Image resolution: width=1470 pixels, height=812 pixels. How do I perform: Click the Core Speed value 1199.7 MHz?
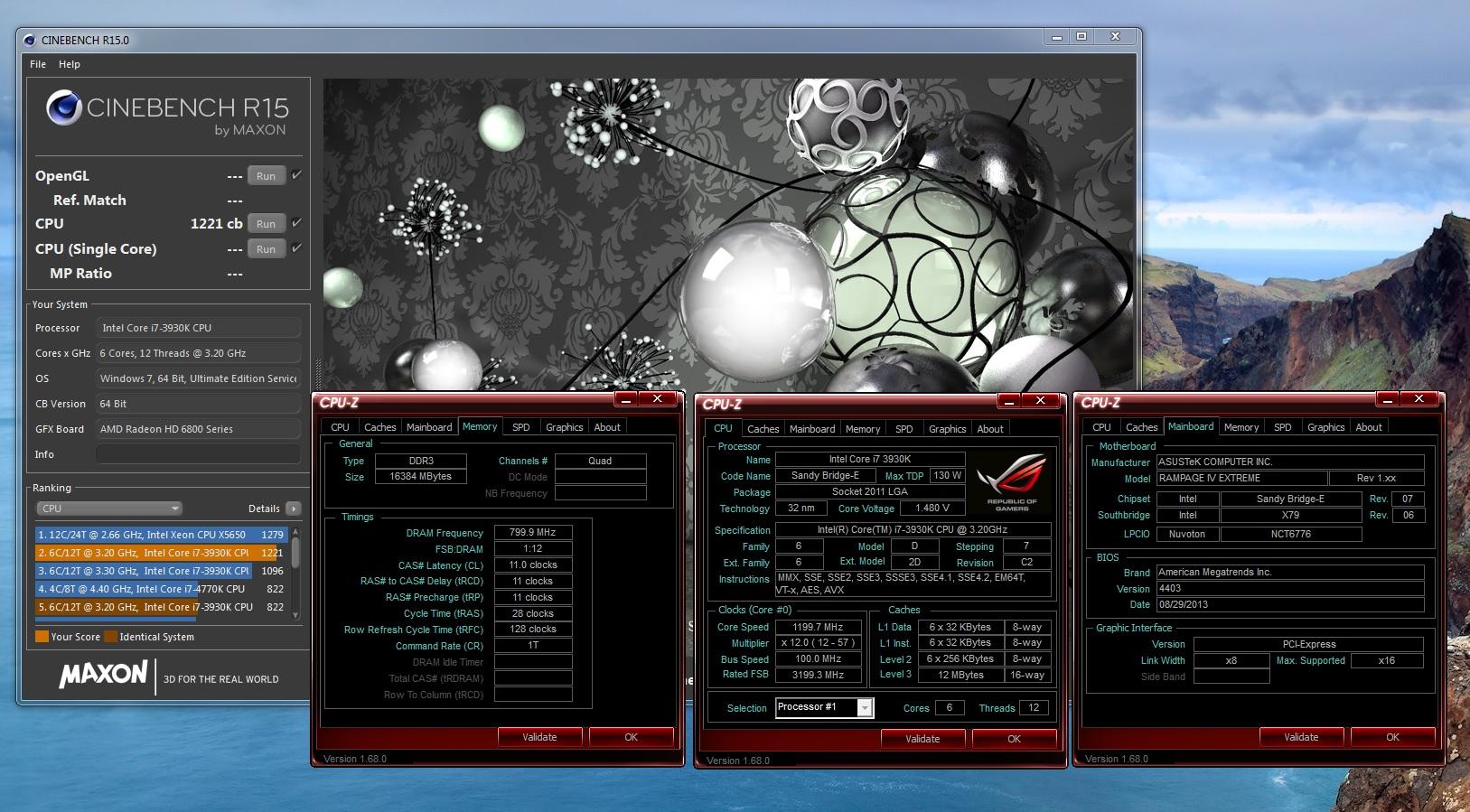[x=818, y=627]
